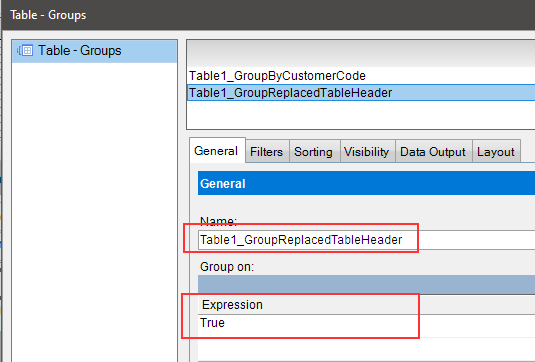Switch to the Visibility tab
Viewport: 535px width, 362px height.
(x=367, y=152)
